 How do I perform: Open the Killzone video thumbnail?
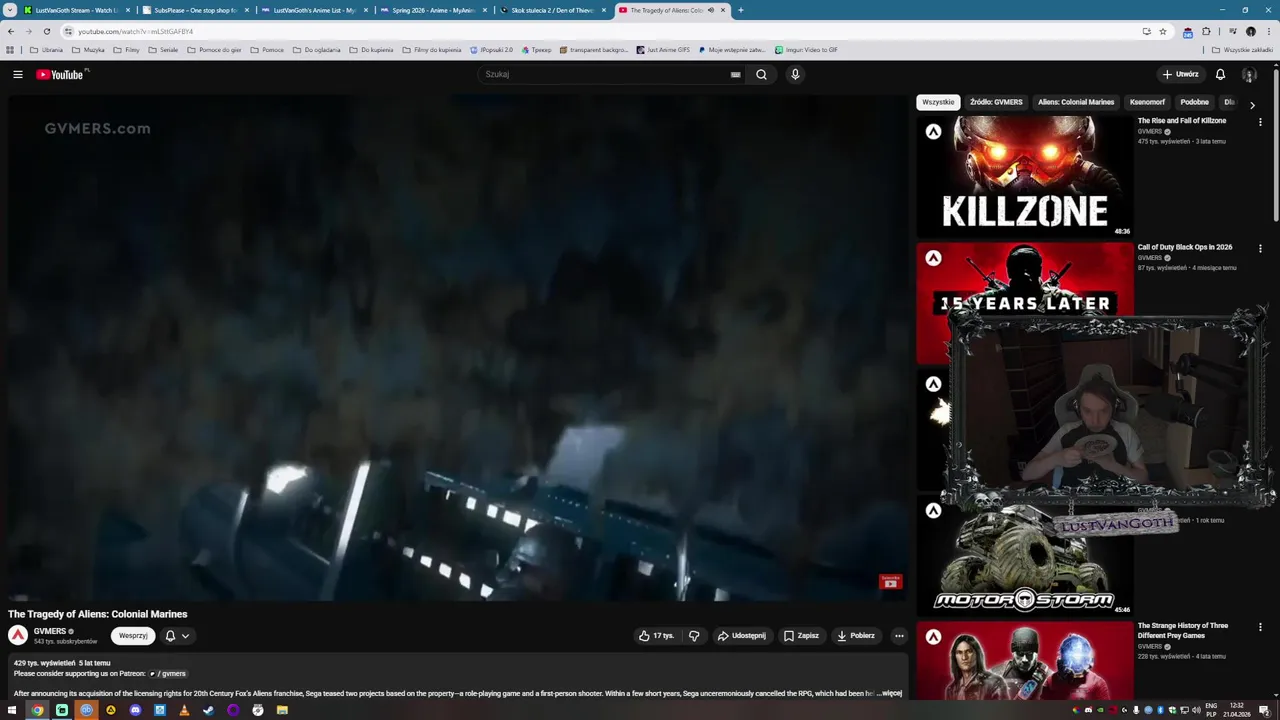[1025, 176]
